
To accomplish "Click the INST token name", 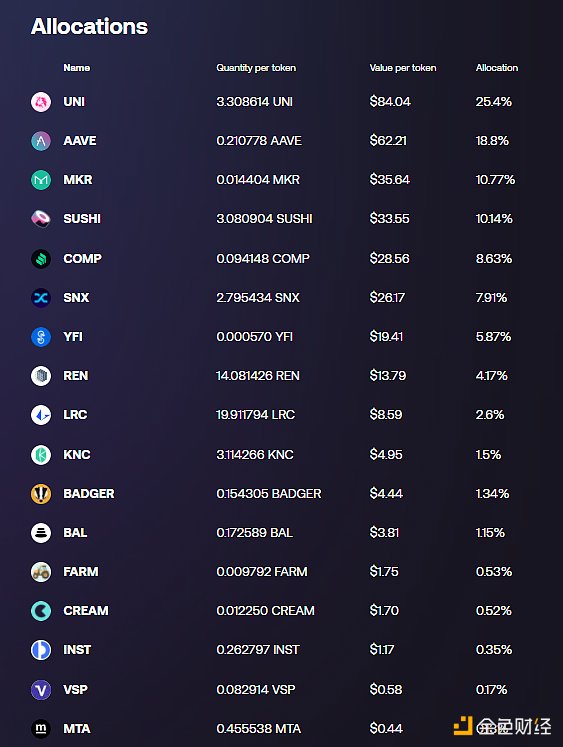I will (x=77, y=650).
